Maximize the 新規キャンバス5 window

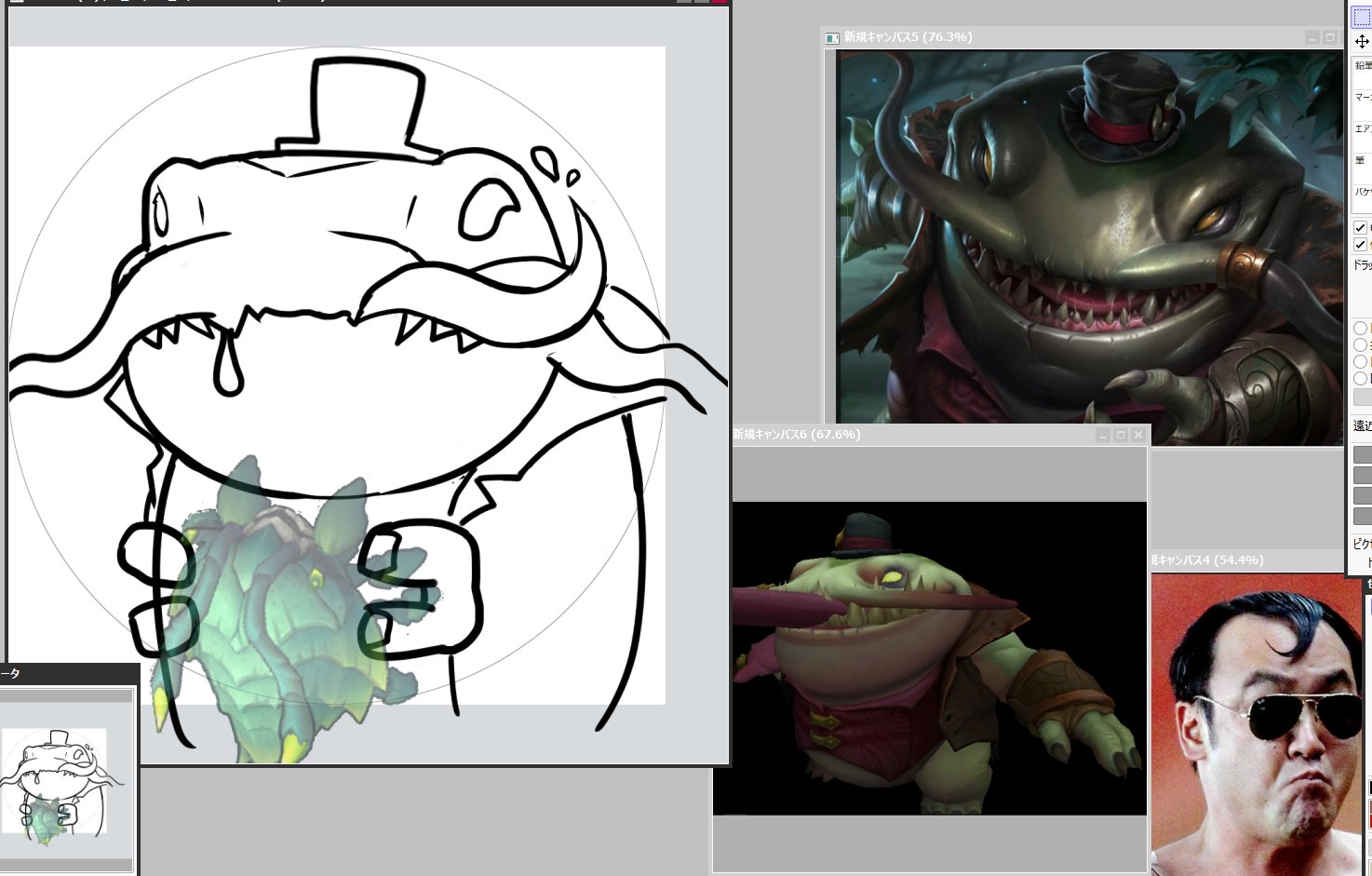click(1330, 37)
